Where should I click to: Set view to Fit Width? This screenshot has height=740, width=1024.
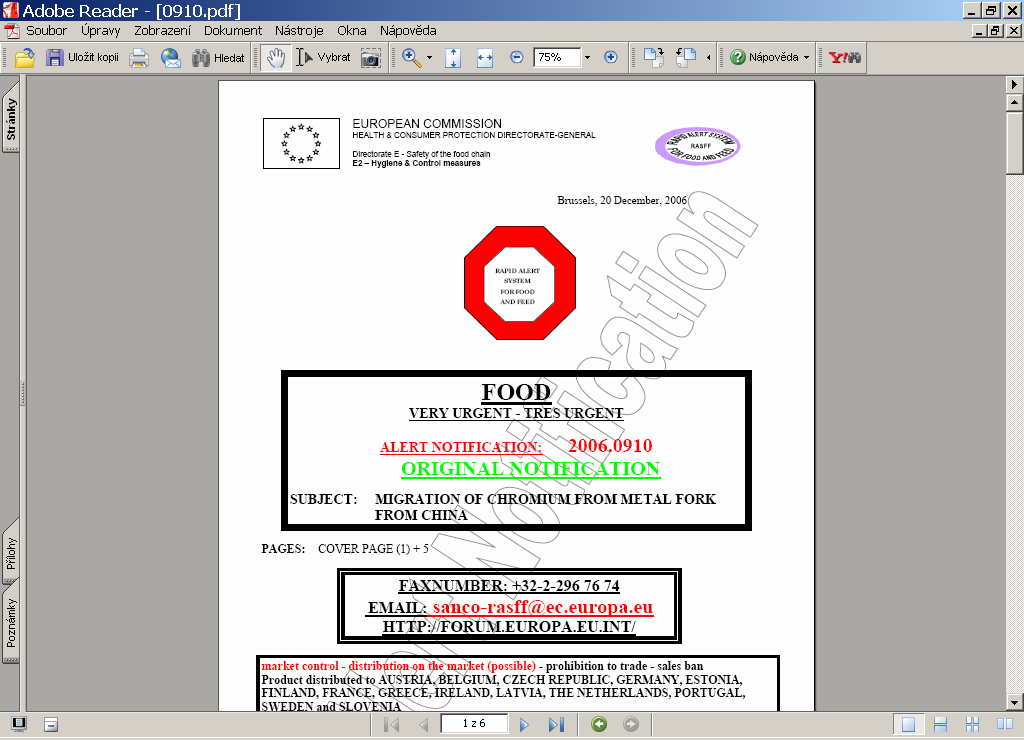pyautogui.click(x=485, y=57)
